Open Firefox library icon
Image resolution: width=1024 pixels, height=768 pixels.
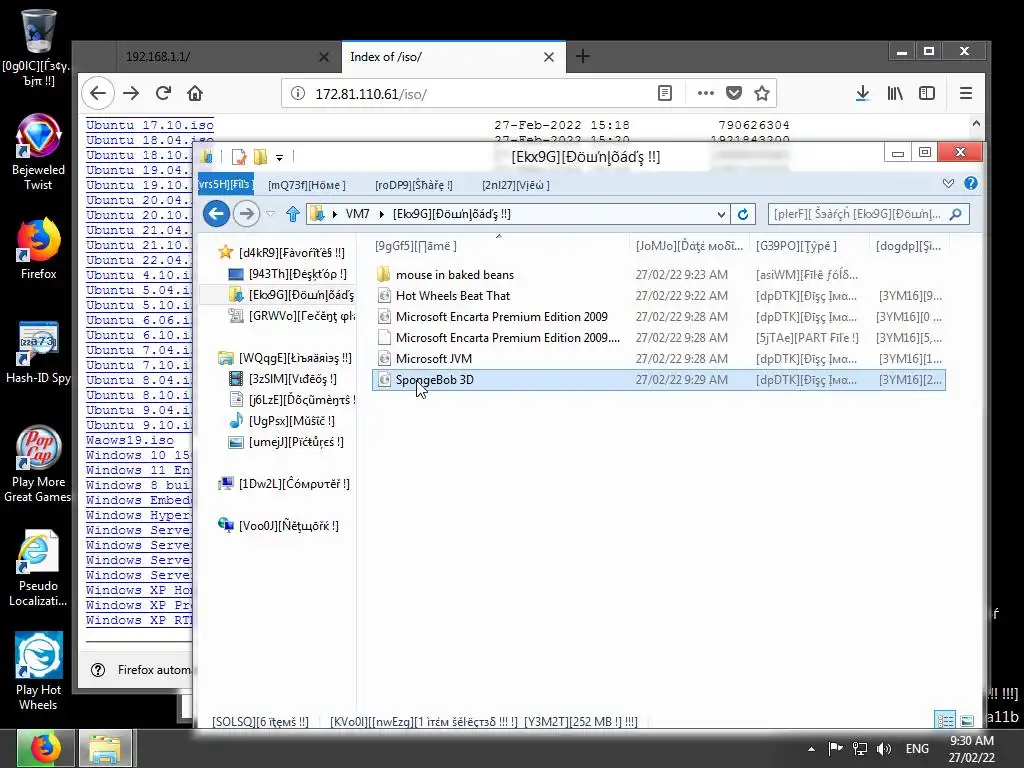coord(895,93)
